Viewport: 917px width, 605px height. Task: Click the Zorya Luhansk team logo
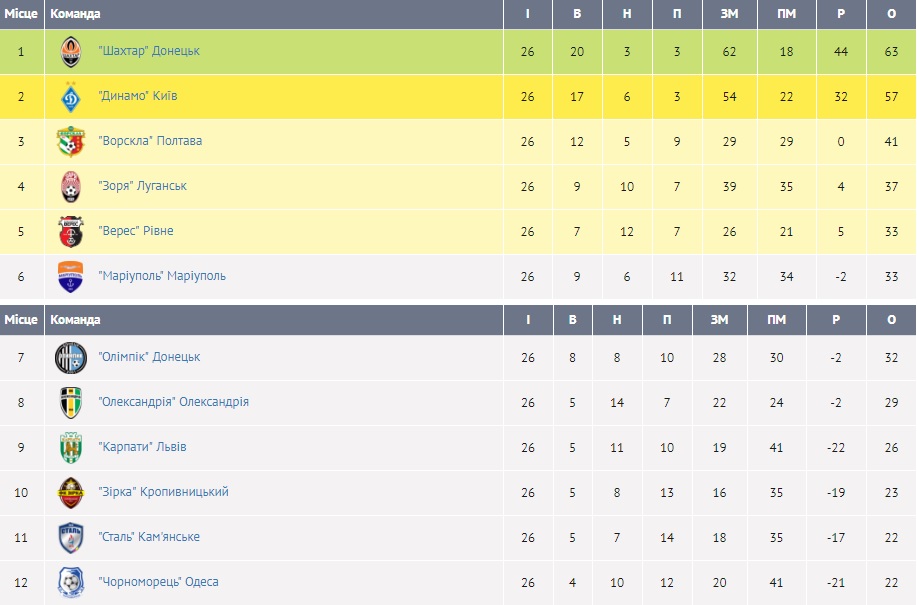pyautogui.click(x=70, y=186)
